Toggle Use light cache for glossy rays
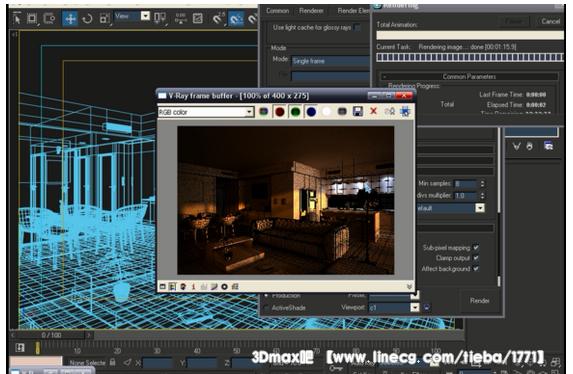The height and width of the screenshot is (374, 573). tap(358, 27)
